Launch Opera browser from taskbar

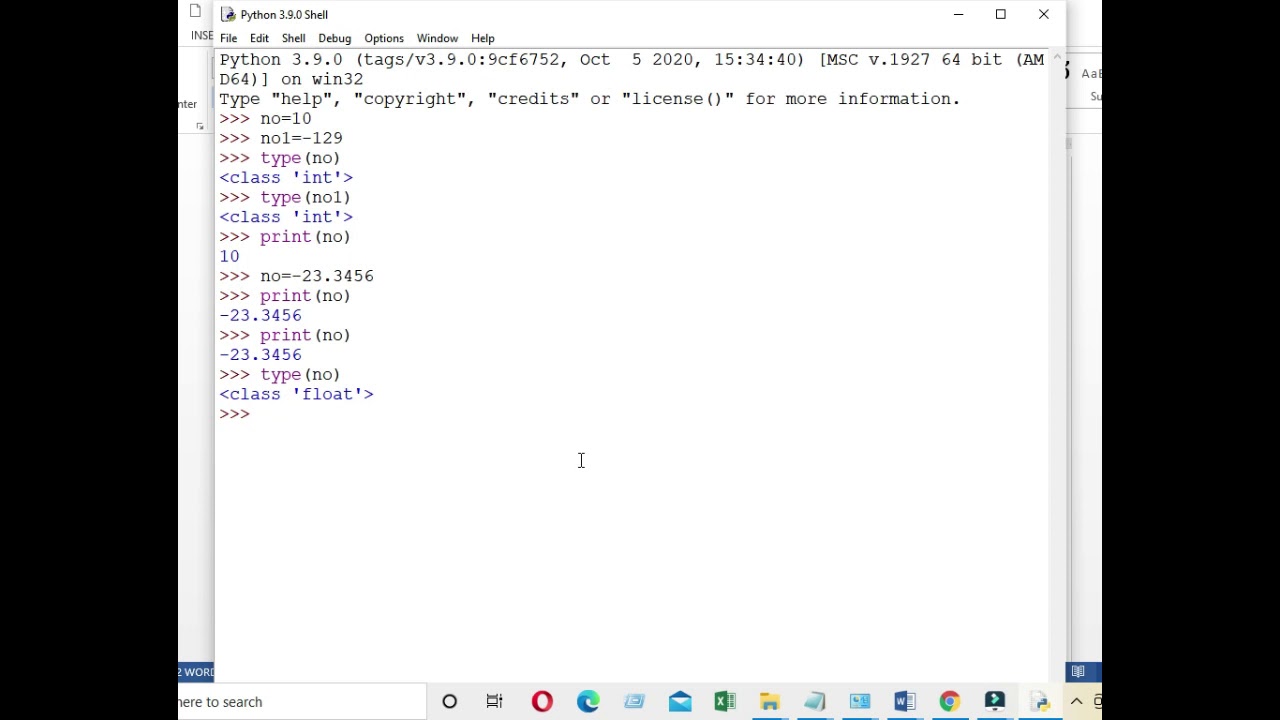tap(542, 702)
